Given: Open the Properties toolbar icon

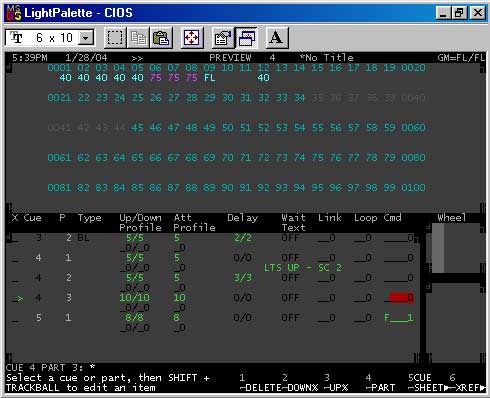Looking at the screenshot, I should (223, 38).
